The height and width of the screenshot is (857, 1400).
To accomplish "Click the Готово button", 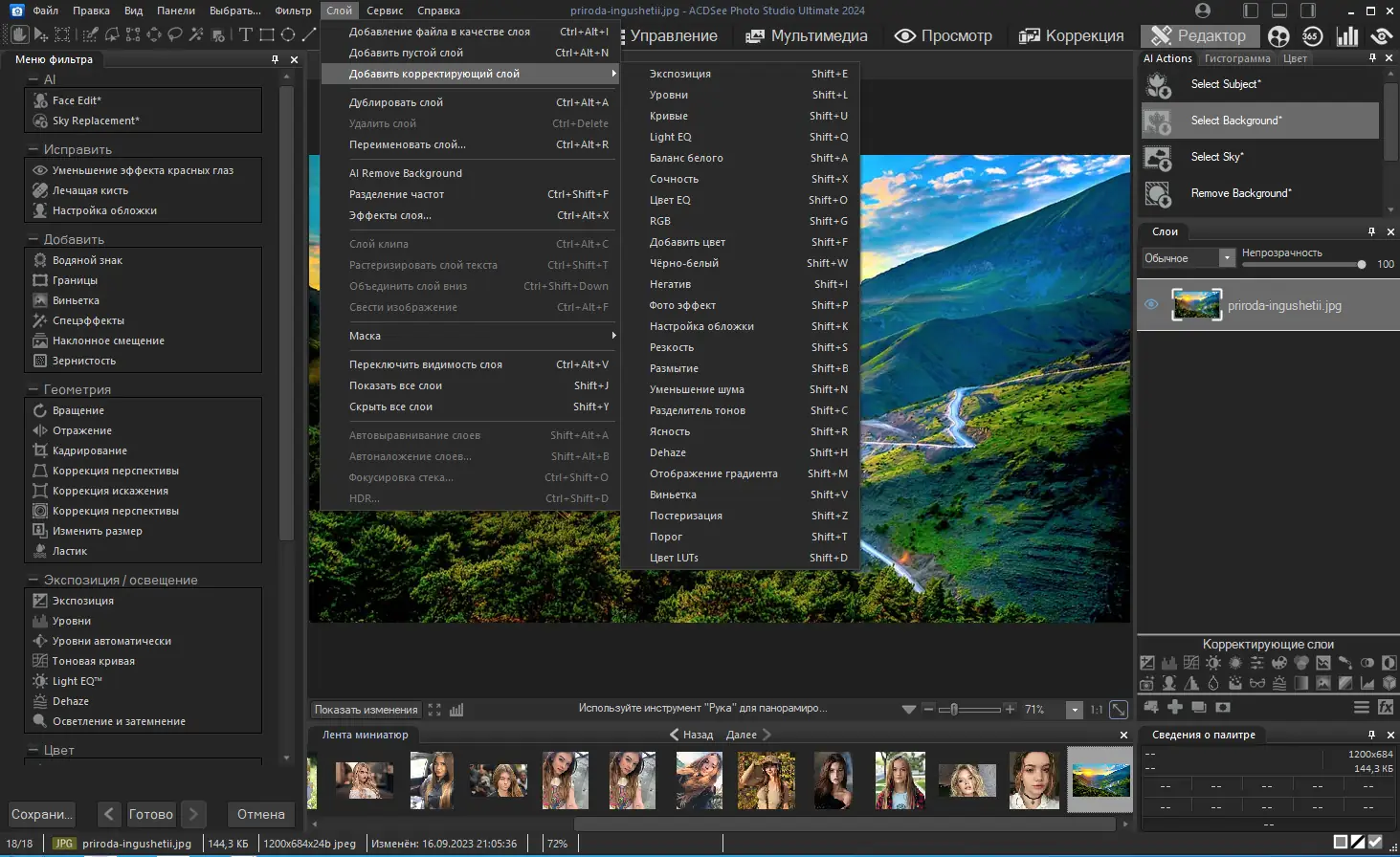I will 151,814.
